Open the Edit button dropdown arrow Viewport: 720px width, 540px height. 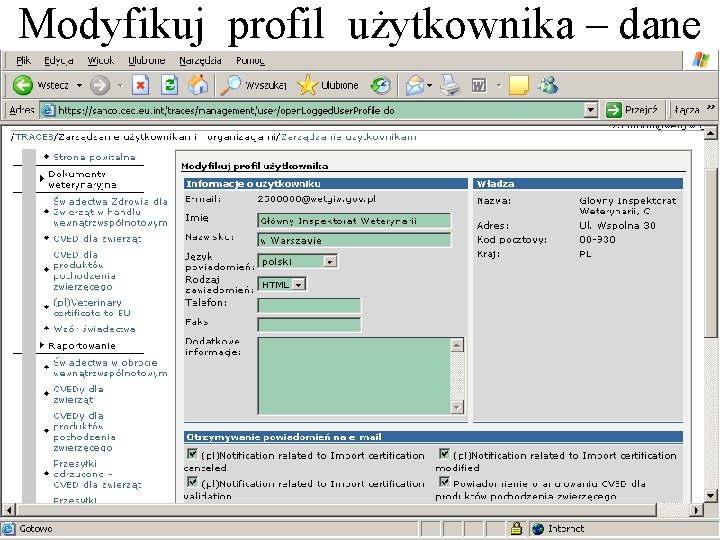[x=499, y=85]
